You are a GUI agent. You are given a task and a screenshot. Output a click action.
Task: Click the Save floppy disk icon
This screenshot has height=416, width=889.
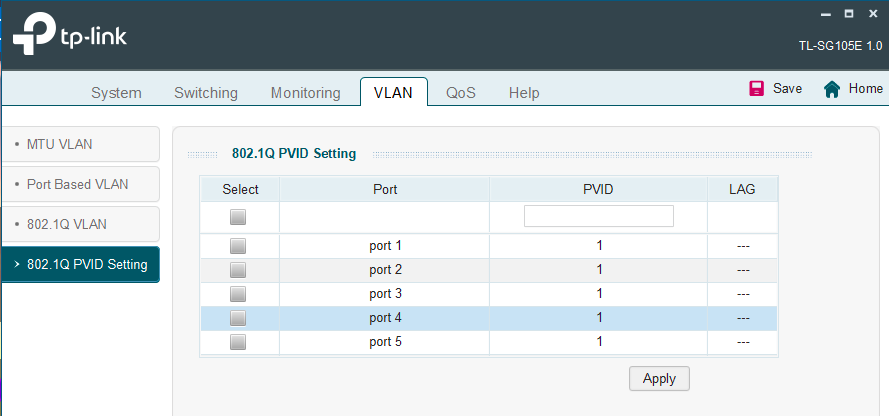coord(758,89)
